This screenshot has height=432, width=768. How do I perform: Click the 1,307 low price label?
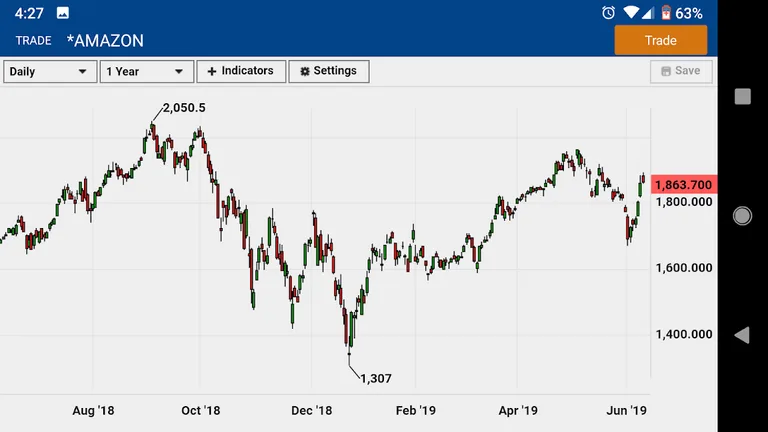(376, 378)
